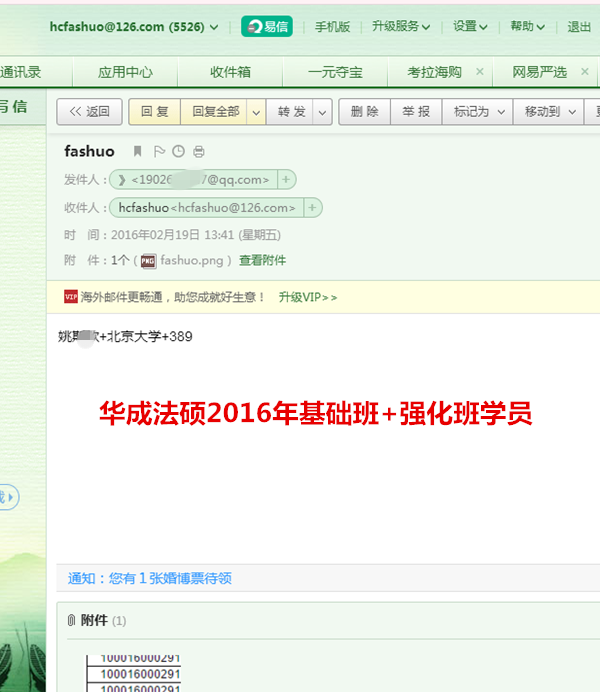Close the 考拉海购 tab
This screenshot has height=692, width=600.
[x=480, y=71]
